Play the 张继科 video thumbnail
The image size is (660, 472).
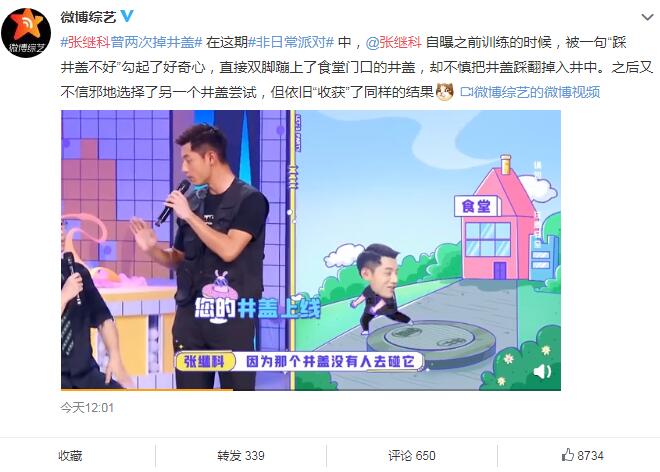click(311, 250)
